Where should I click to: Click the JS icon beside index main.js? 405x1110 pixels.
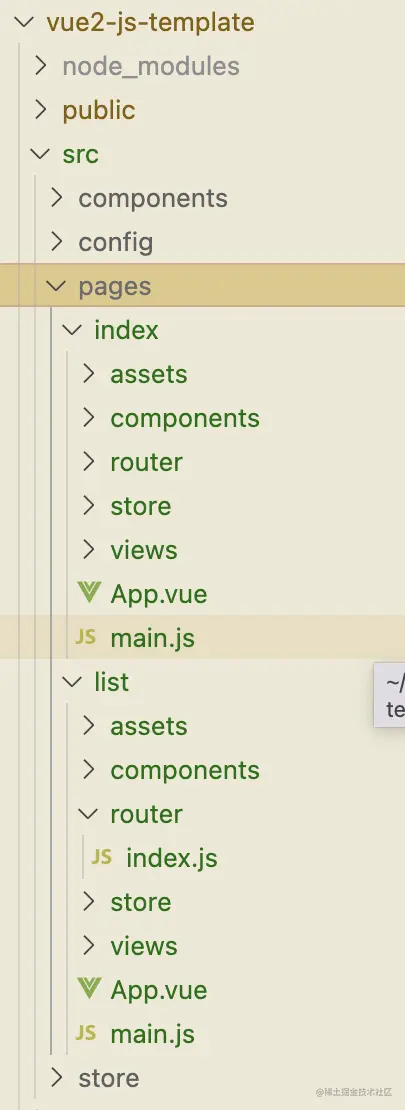(x=85, y=636)
